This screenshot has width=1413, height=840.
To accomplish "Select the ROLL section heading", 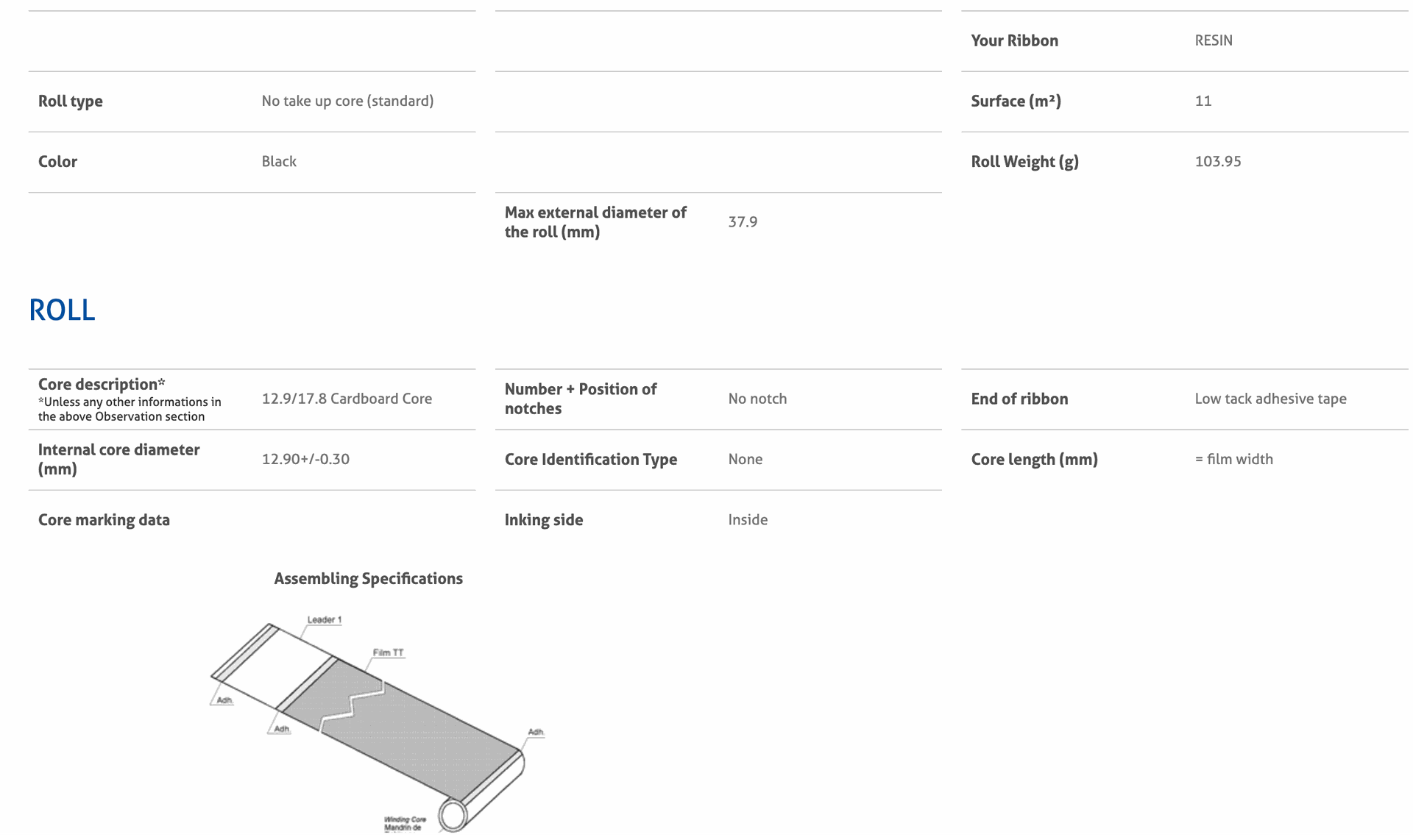I will coord(62,310).
